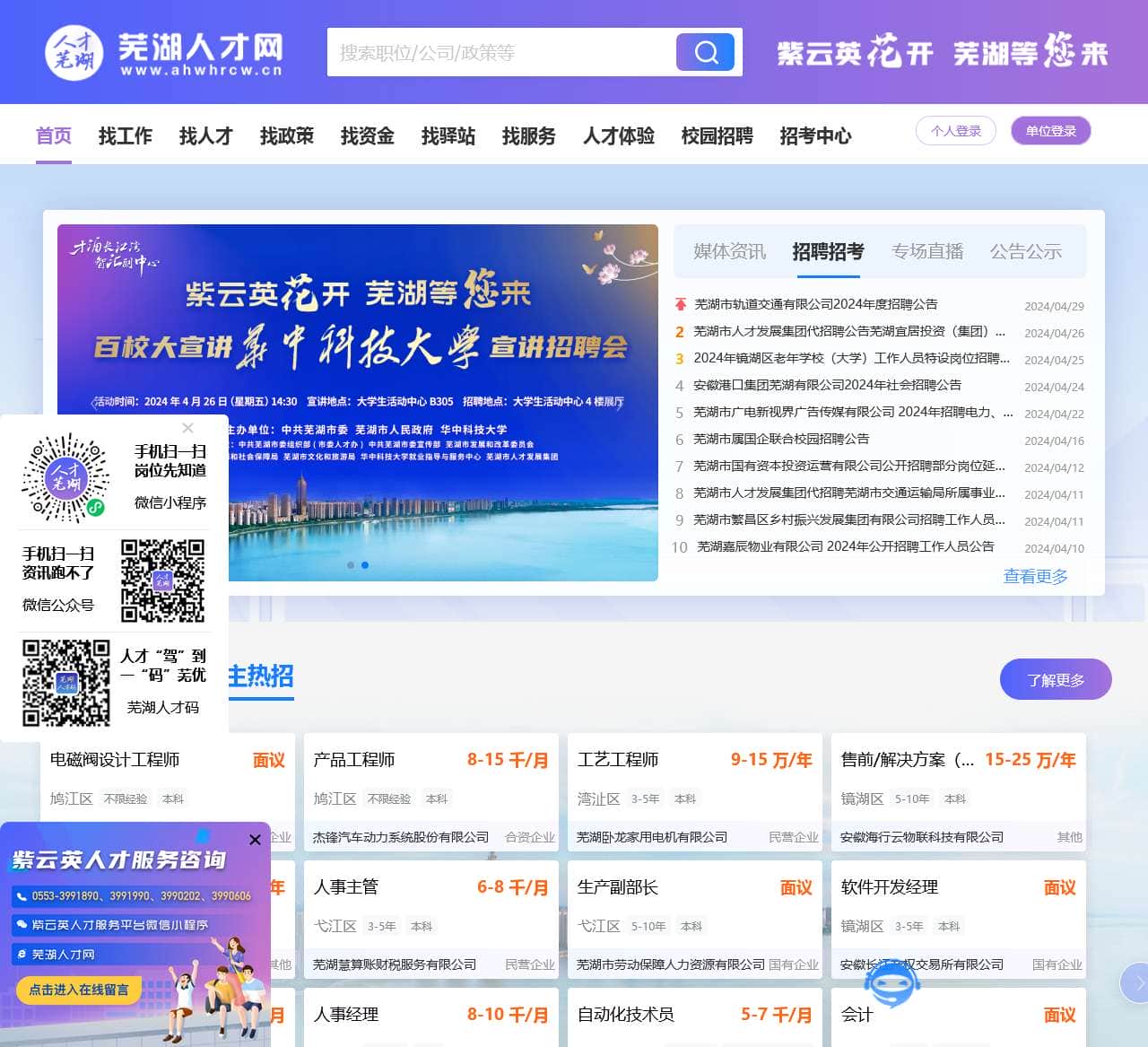Click the magnifier search button
1148x1047 pixels.
[x=705, y=52]
